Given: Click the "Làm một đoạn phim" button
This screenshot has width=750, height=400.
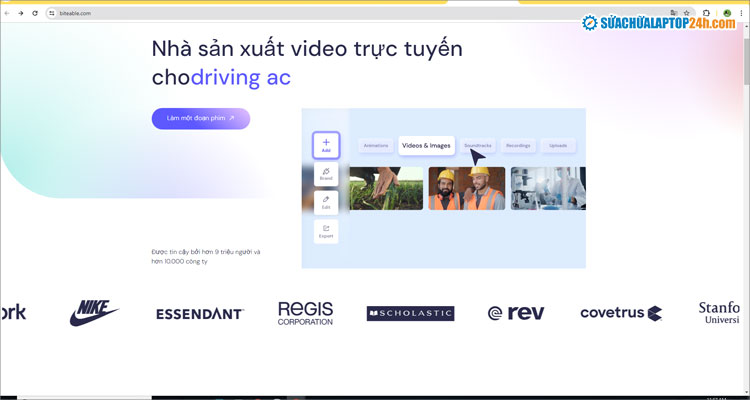Looking at the screenshot, I should (201, 118).
